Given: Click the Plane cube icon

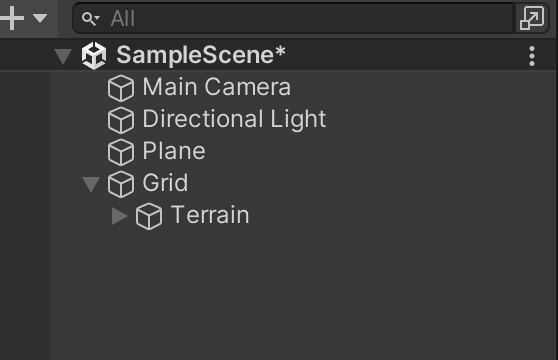Looking at the screenshot, I should click(x=121, y=152).
